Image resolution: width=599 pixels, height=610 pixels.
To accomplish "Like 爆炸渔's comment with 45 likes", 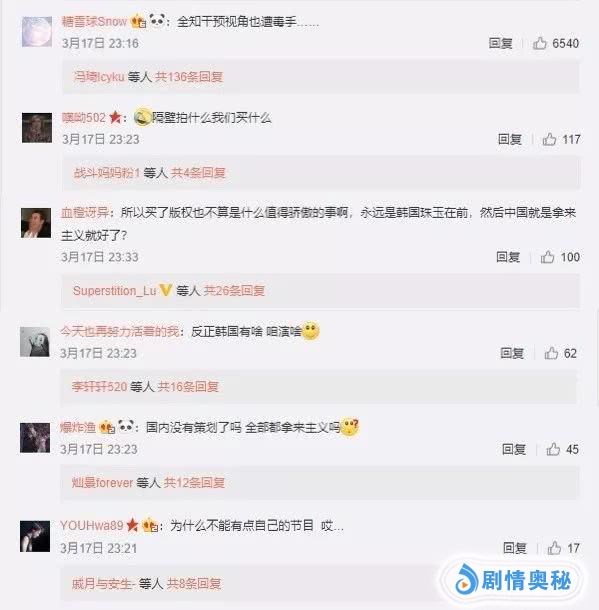I will (x=553, y=449).
